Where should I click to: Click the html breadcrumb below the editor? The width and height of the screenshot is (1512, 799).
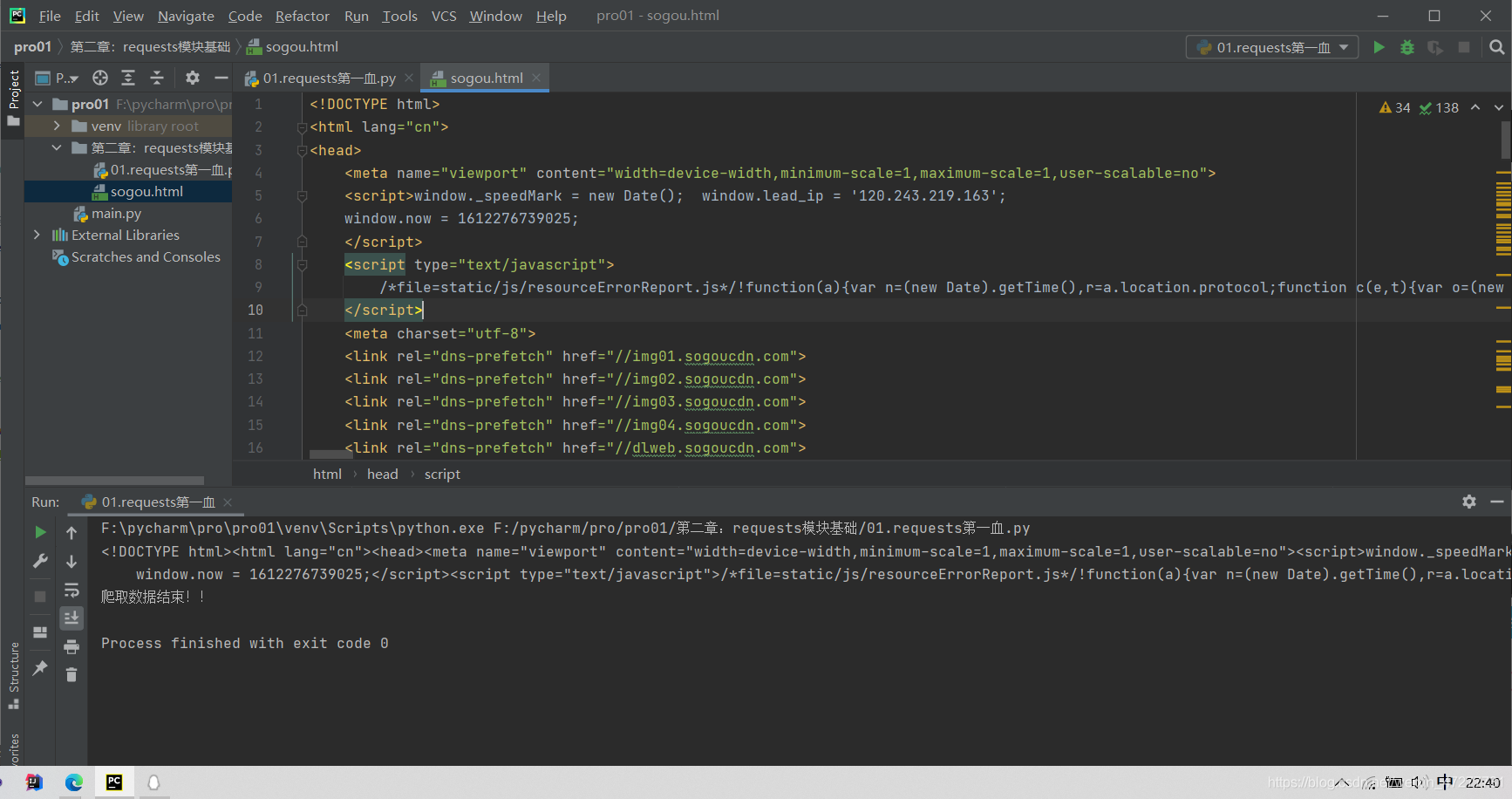tap(327, 474)
